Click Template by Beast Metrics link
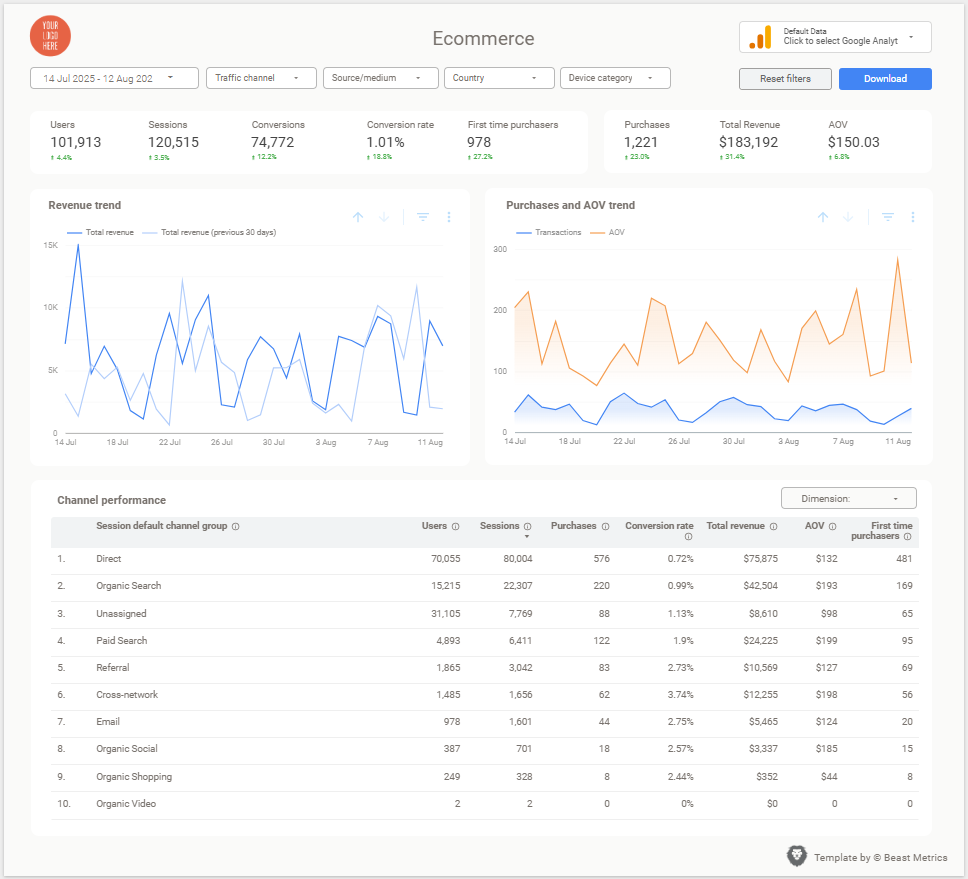The height and width of the screenshot is (879, 968). (880, 857)
